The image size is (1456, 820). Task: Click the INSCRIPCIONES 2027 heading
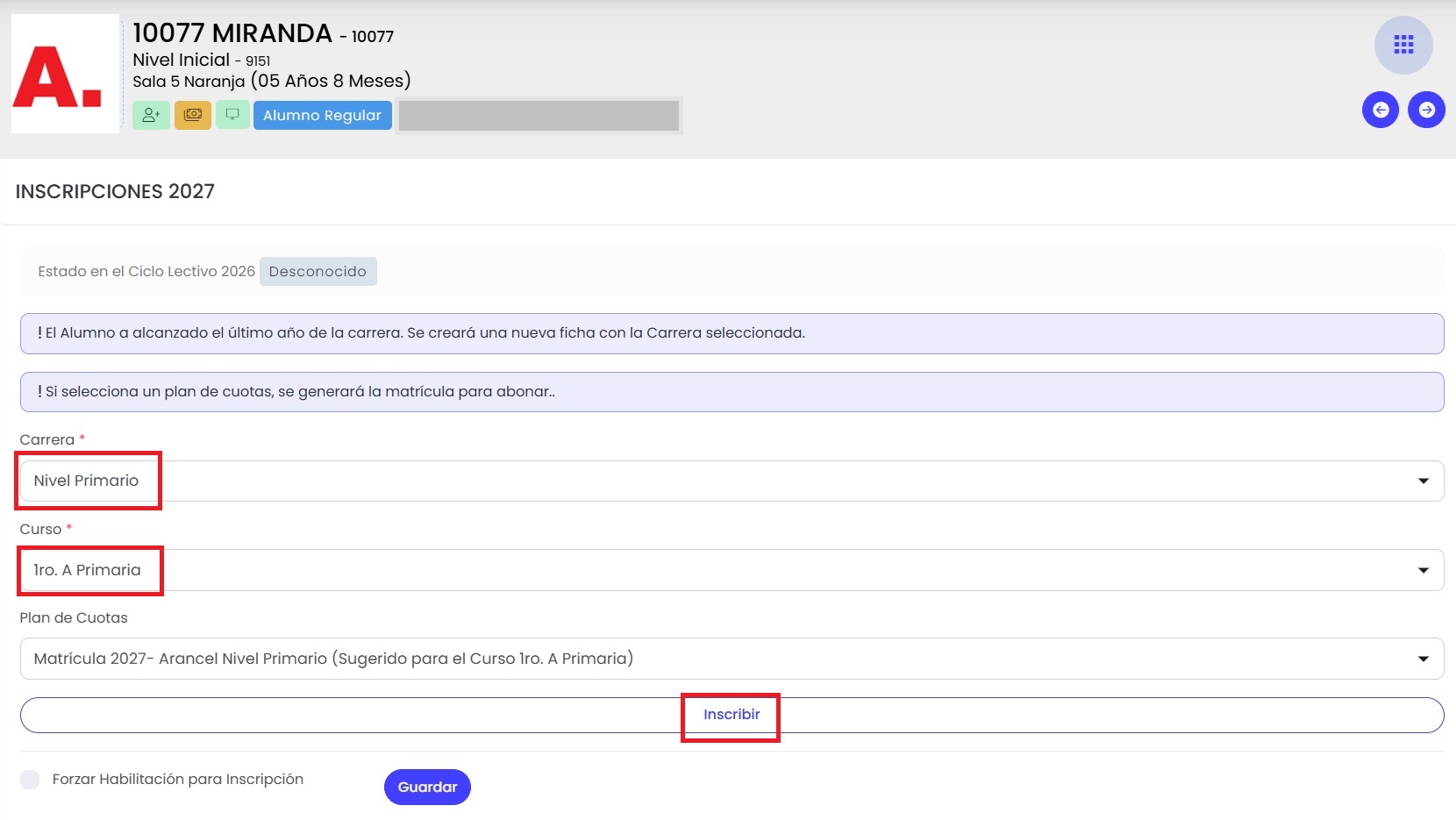[115, 191]
